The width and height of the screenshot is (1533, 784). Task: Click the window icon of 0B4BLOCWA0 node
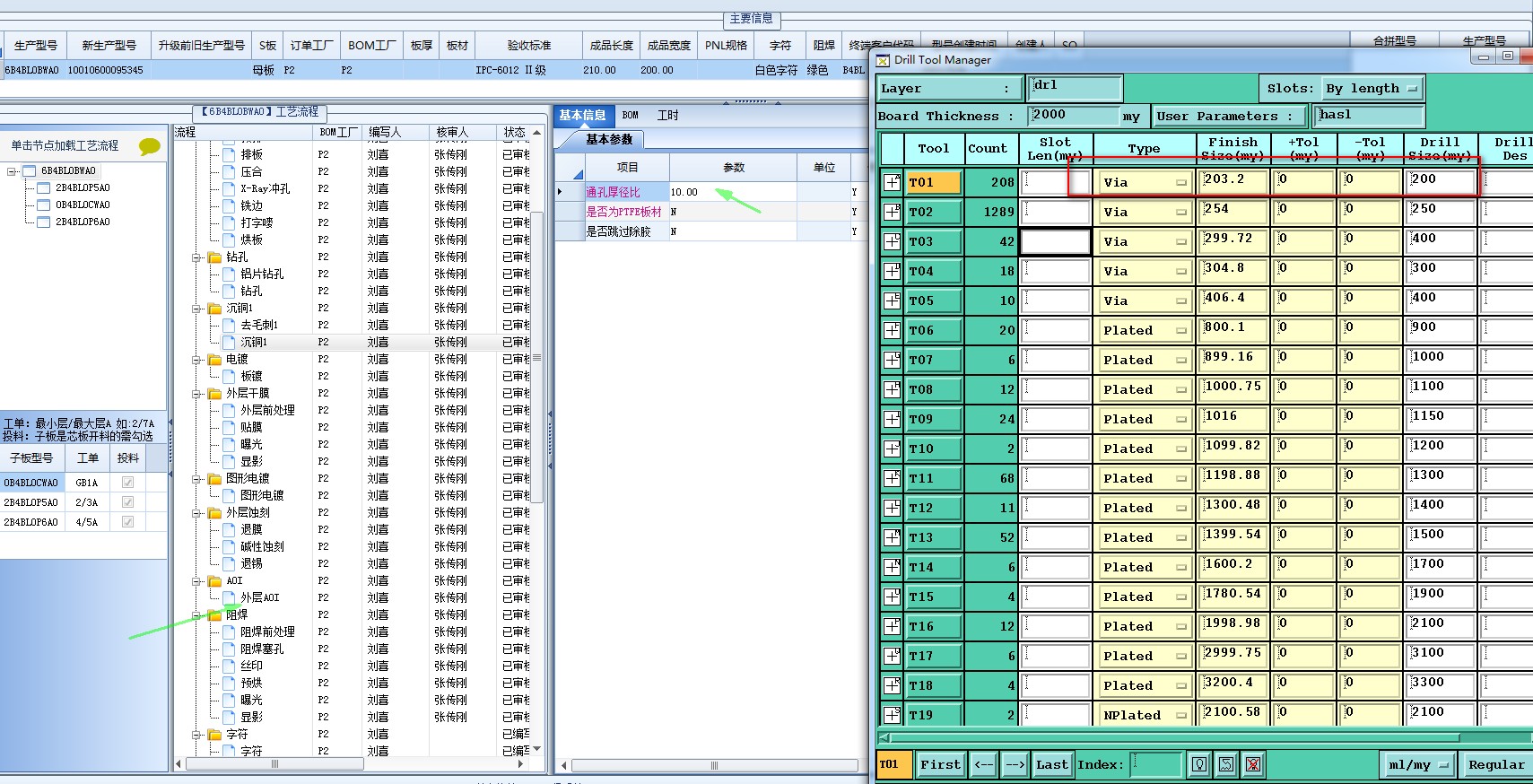(44, 205)
